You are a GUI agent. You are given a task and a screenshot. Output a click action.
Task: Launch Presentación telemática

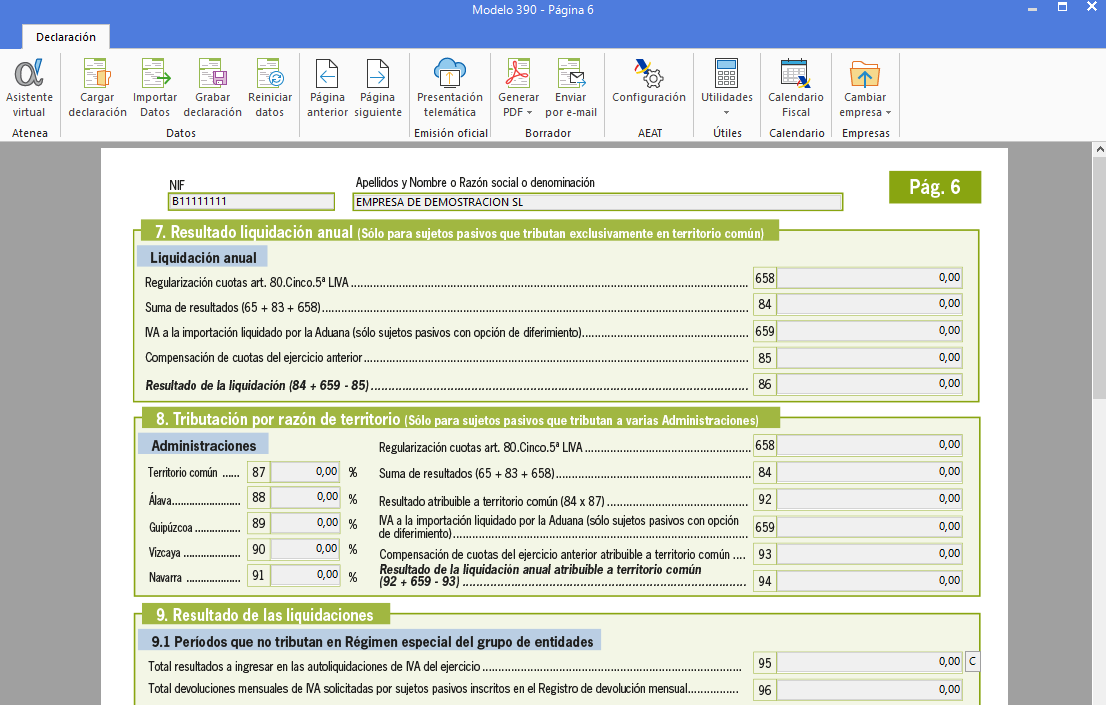pyautogui.click(x=450, y=88)
